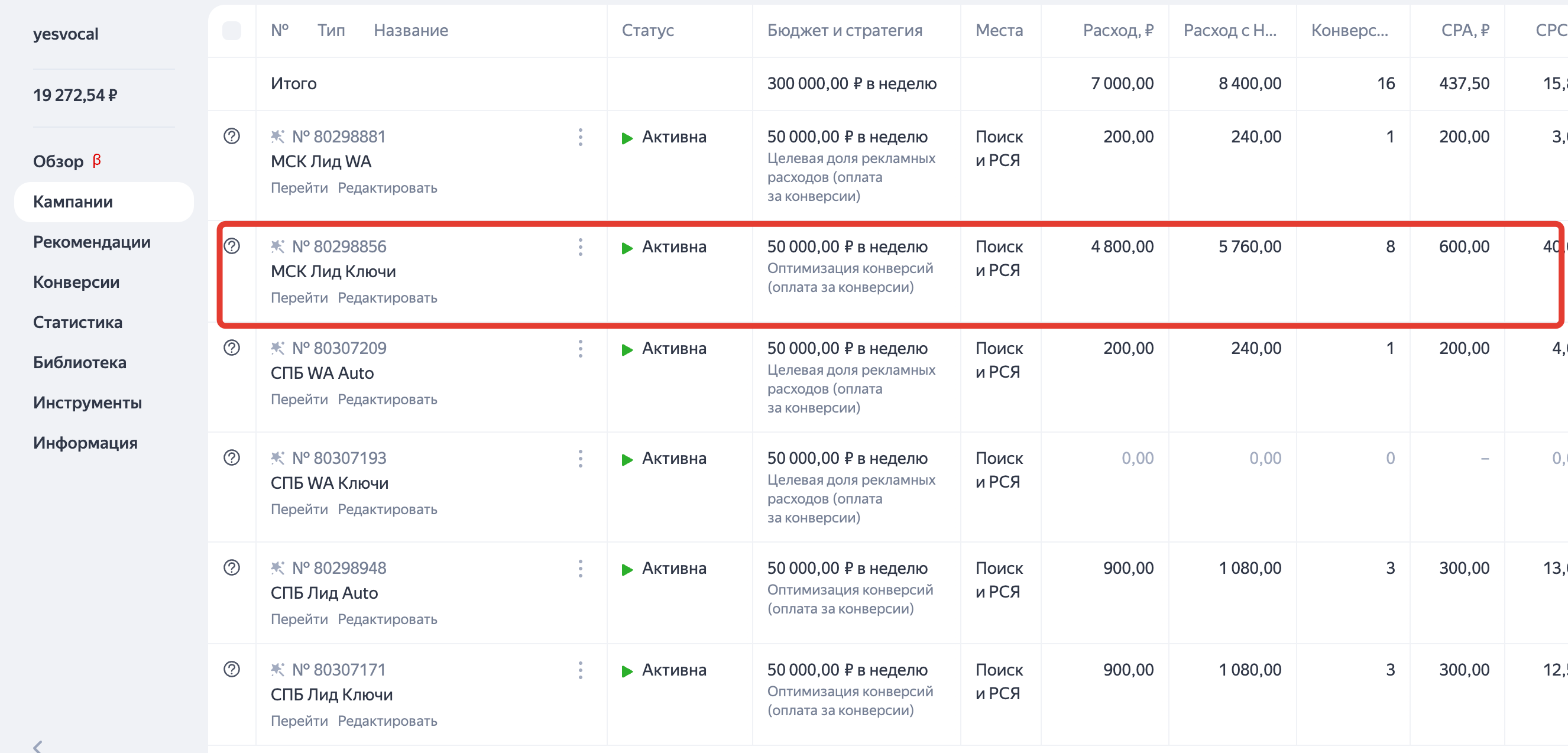Click three-dot options for campaign 80298881
The width and height of the screenshot is (1568, 753).
pos(580,137)
